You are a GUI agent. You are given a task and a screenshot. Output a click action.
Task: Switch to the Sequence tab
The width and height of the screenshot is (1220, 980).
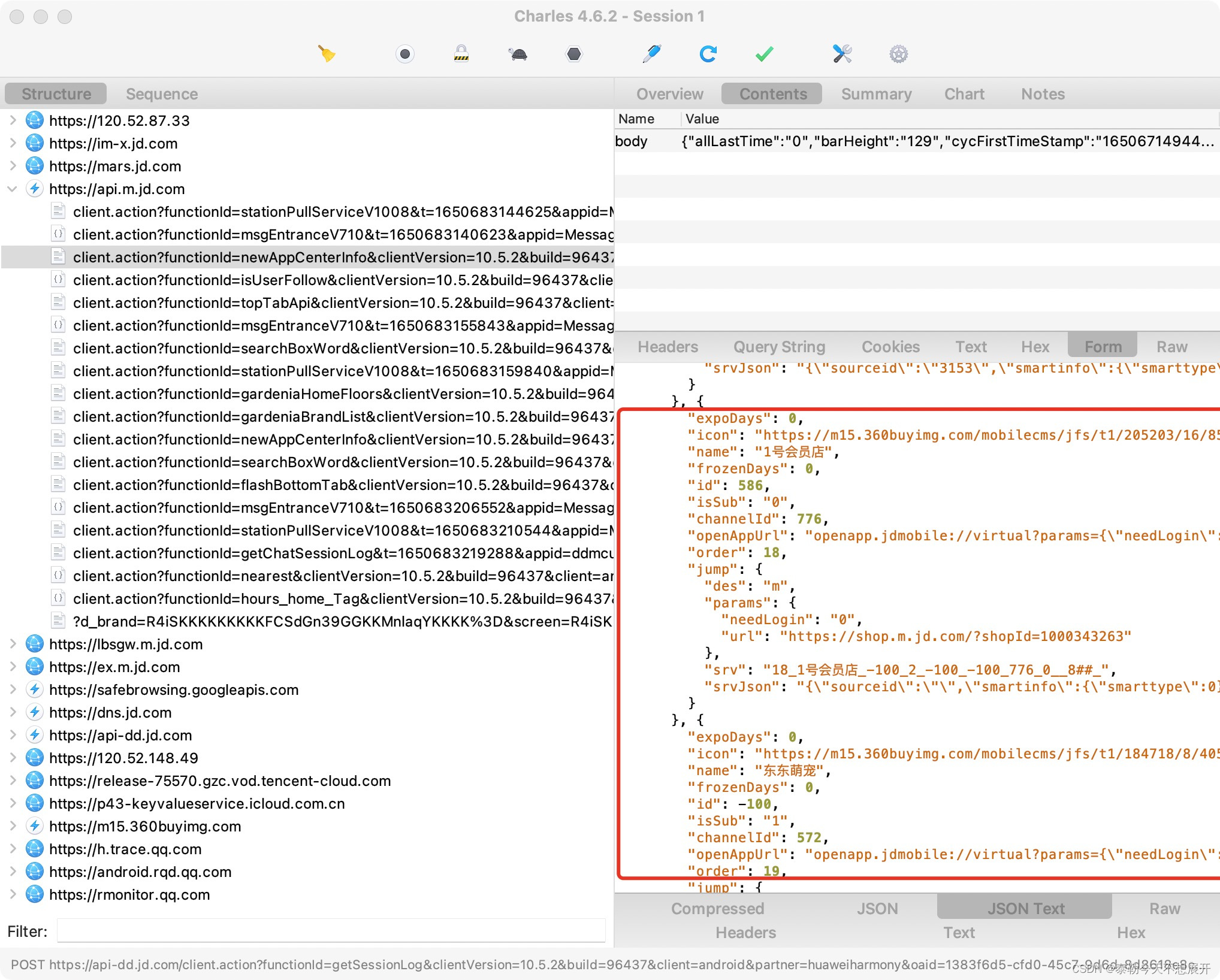click(162, 94)
